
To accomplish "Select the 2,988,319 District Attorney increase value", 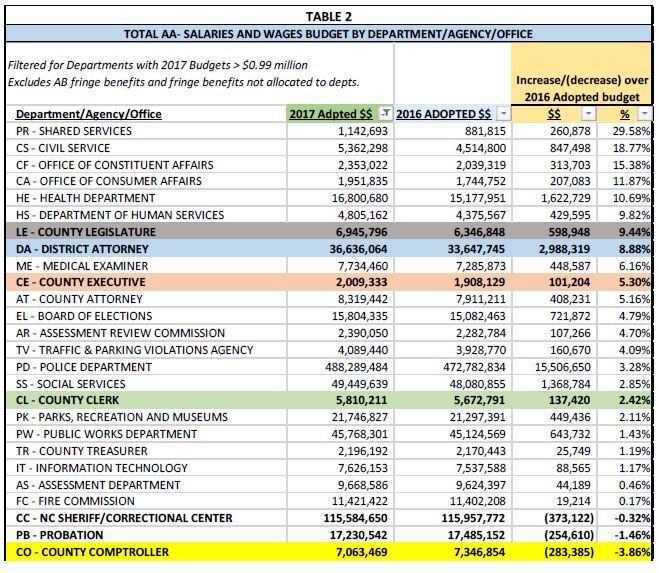I will coord(564,249).
